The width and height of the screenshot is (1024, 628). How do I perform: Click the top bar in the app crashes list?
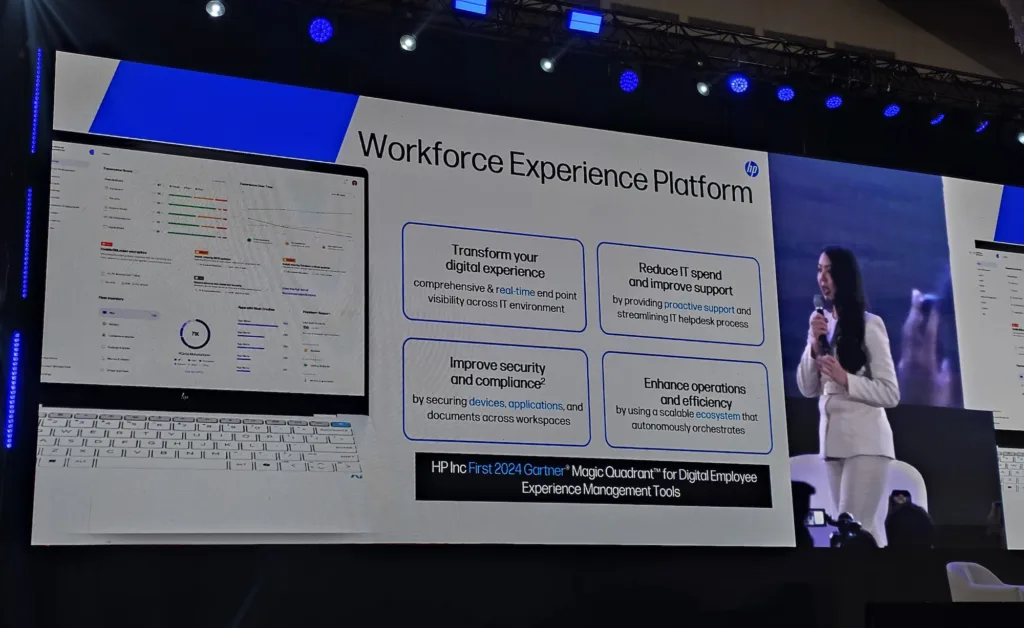258,325
